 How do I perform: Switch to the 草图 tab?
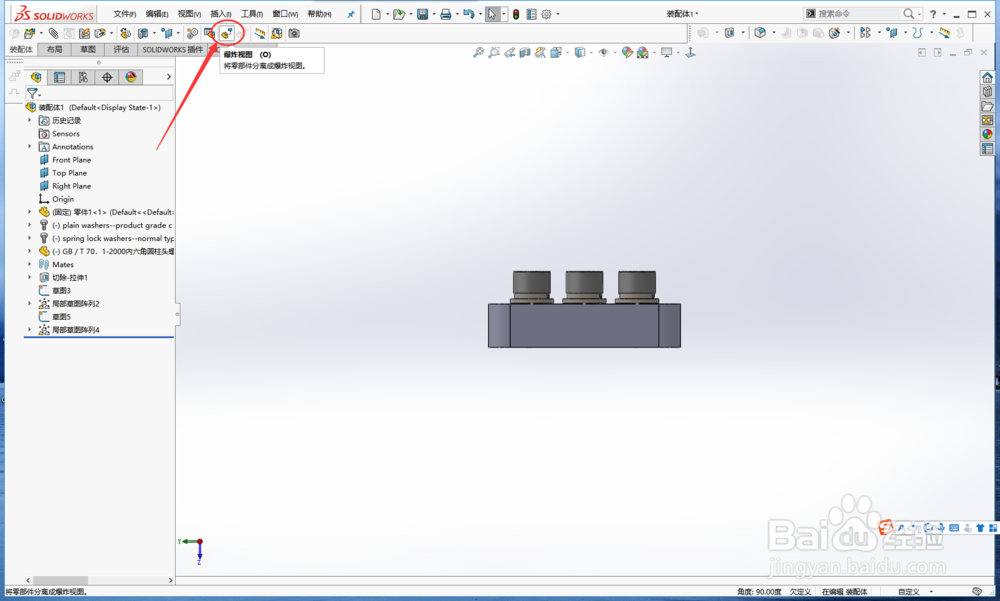tap(87, 49)
